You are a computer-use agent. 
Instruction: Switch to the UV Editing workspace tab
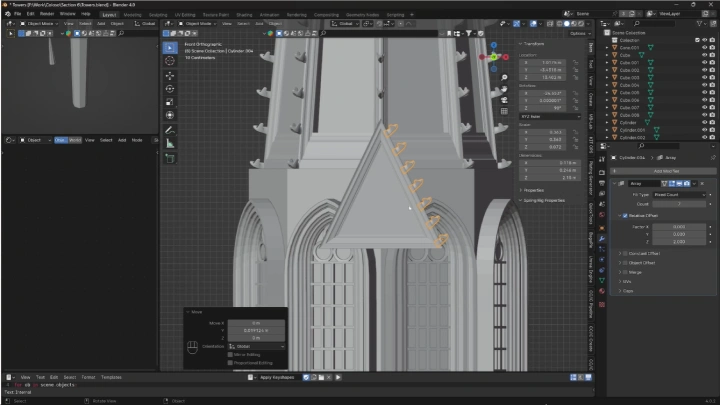185,15
